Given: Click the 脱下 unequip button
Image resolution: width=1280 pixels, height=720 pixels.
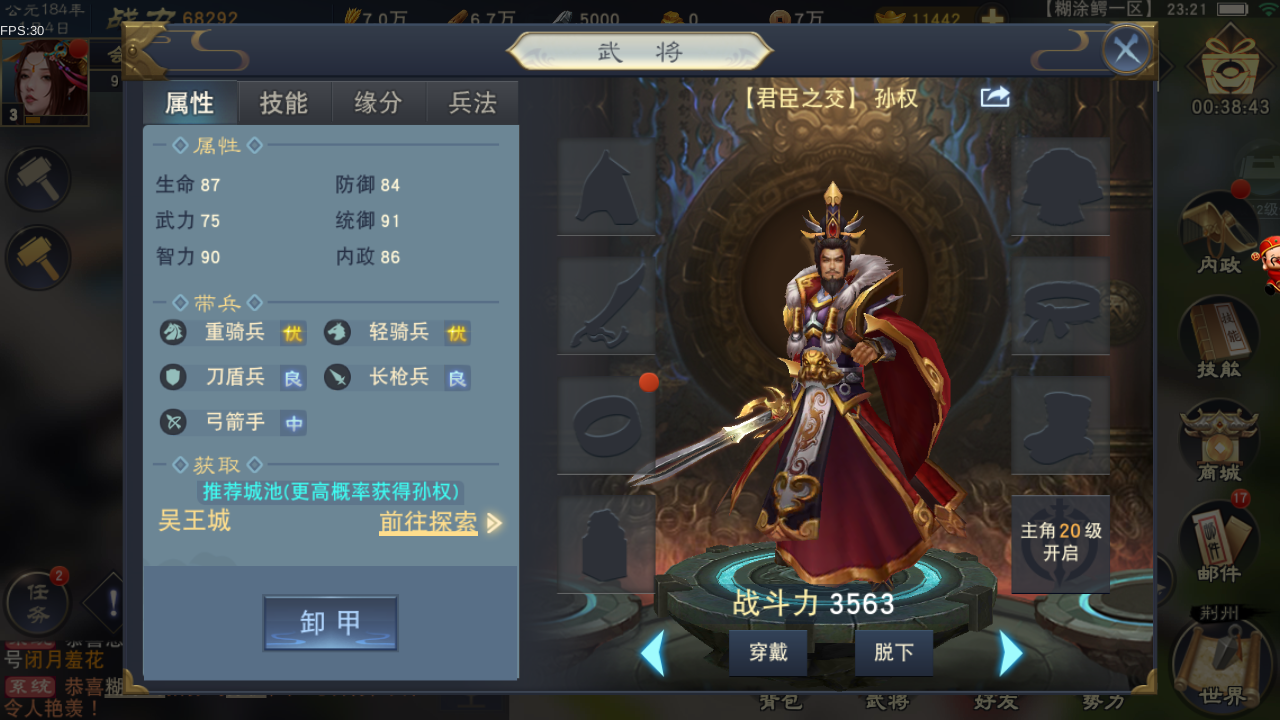Looking at the screenshot, I should (894, 653).
